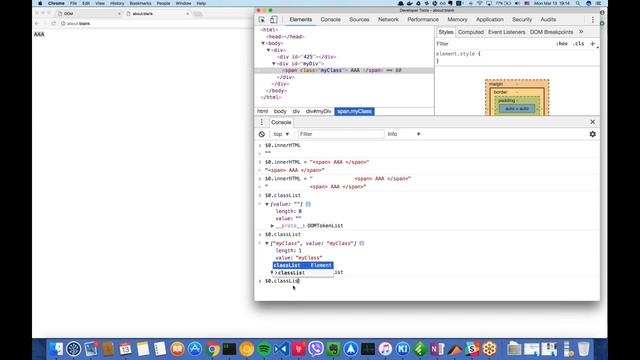Screen dimensions: 640x360
Task: Open Spotlight search in menu bar
Action: 578,3
